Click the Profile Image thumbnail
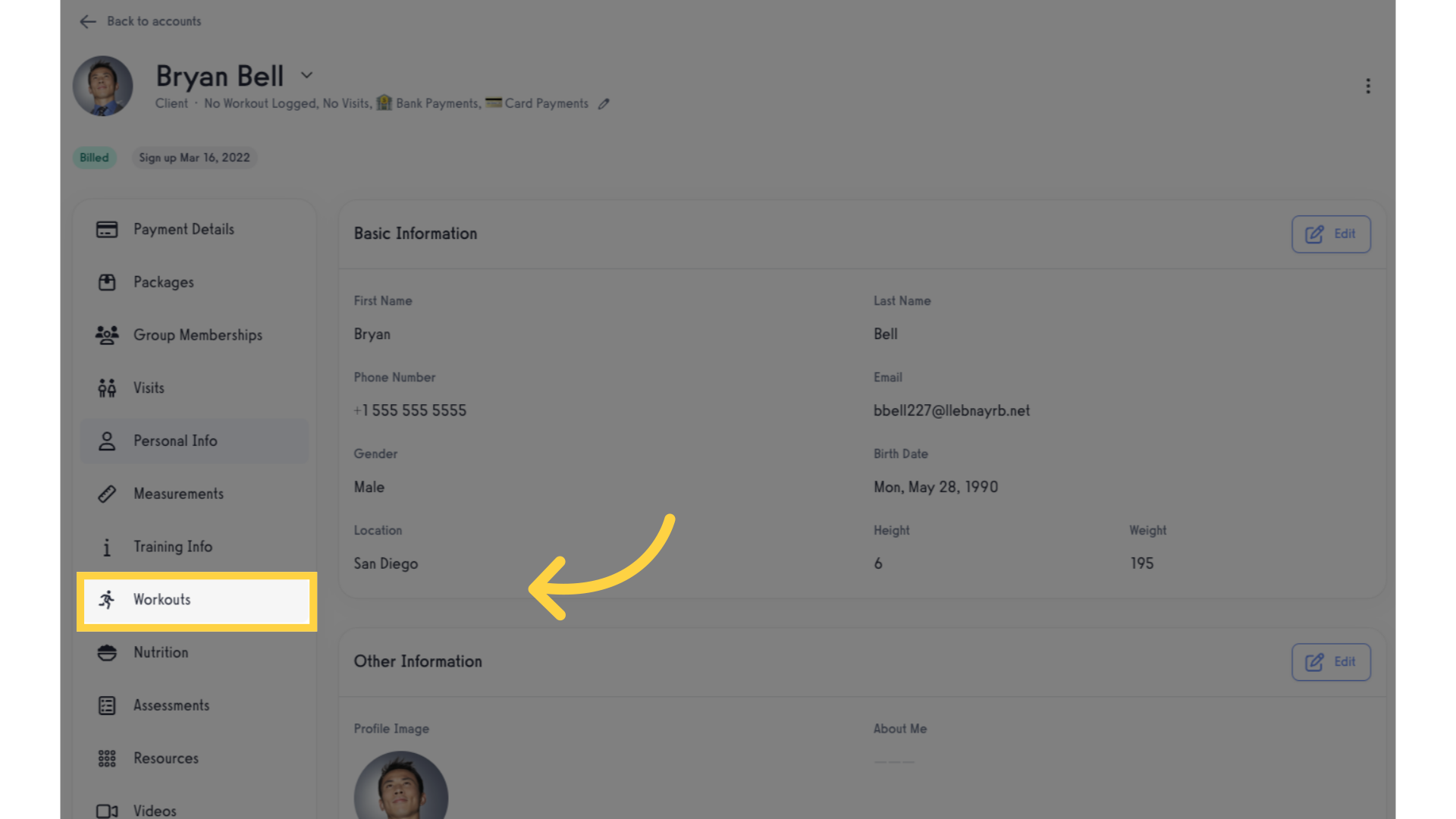This screenshot has height=819, width=1456. click(x=401, y=786)
